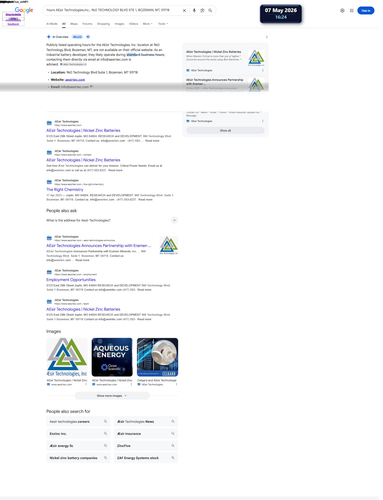
Task: Click the blue Sign in button
Action: point(366,11)
